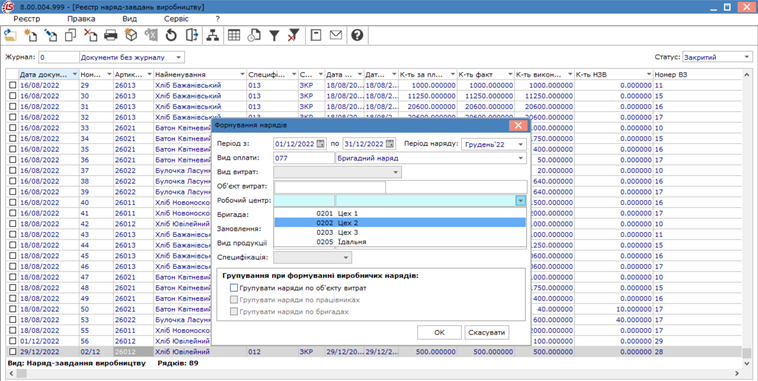This screenshot has width=758, height=381.
Task: Click the envelope mail icon
Action: pos(336,35)
